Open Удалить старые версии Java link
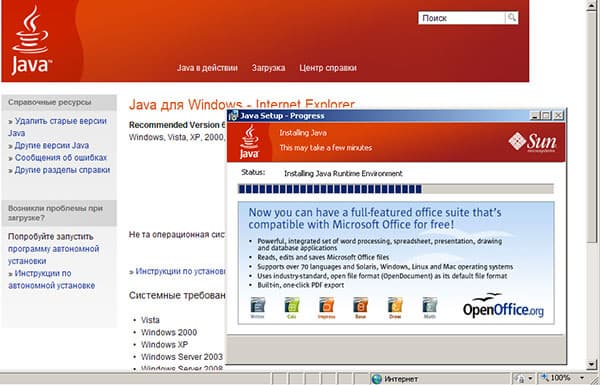This screenshot has height=385, width=600. tap(57, 127)
